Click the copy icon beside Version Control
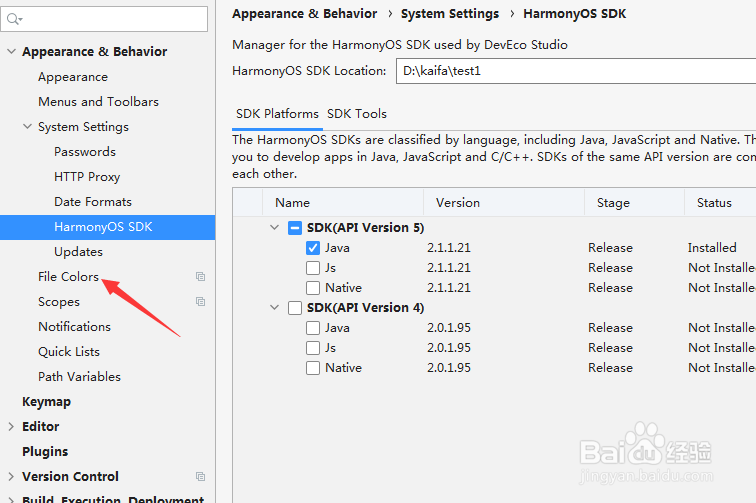 point(200,477)
